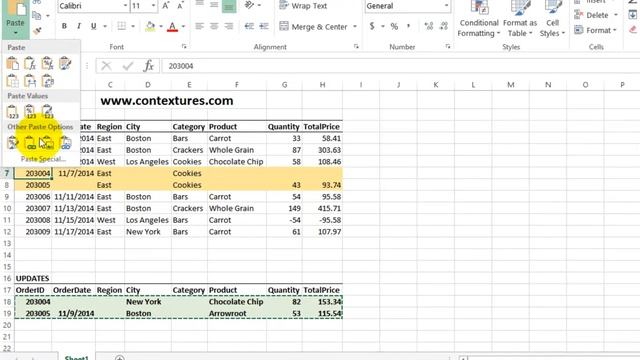Click the Paste option in Paste gallery

13,64
